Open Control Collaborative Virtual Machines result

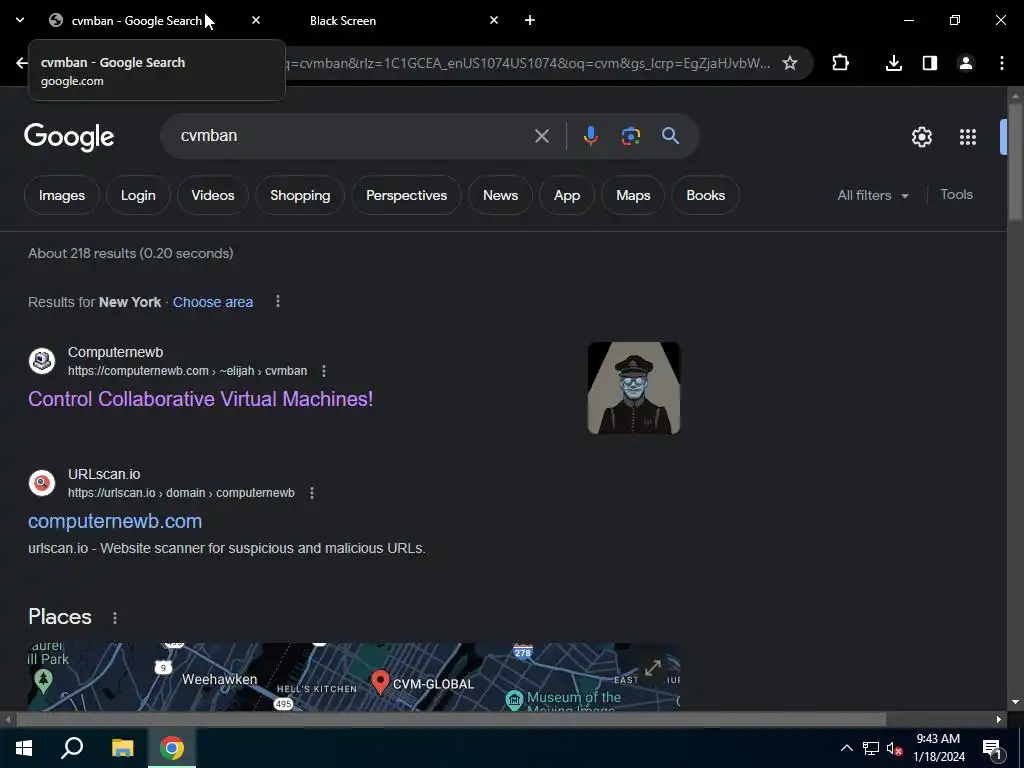coord(200,399)
